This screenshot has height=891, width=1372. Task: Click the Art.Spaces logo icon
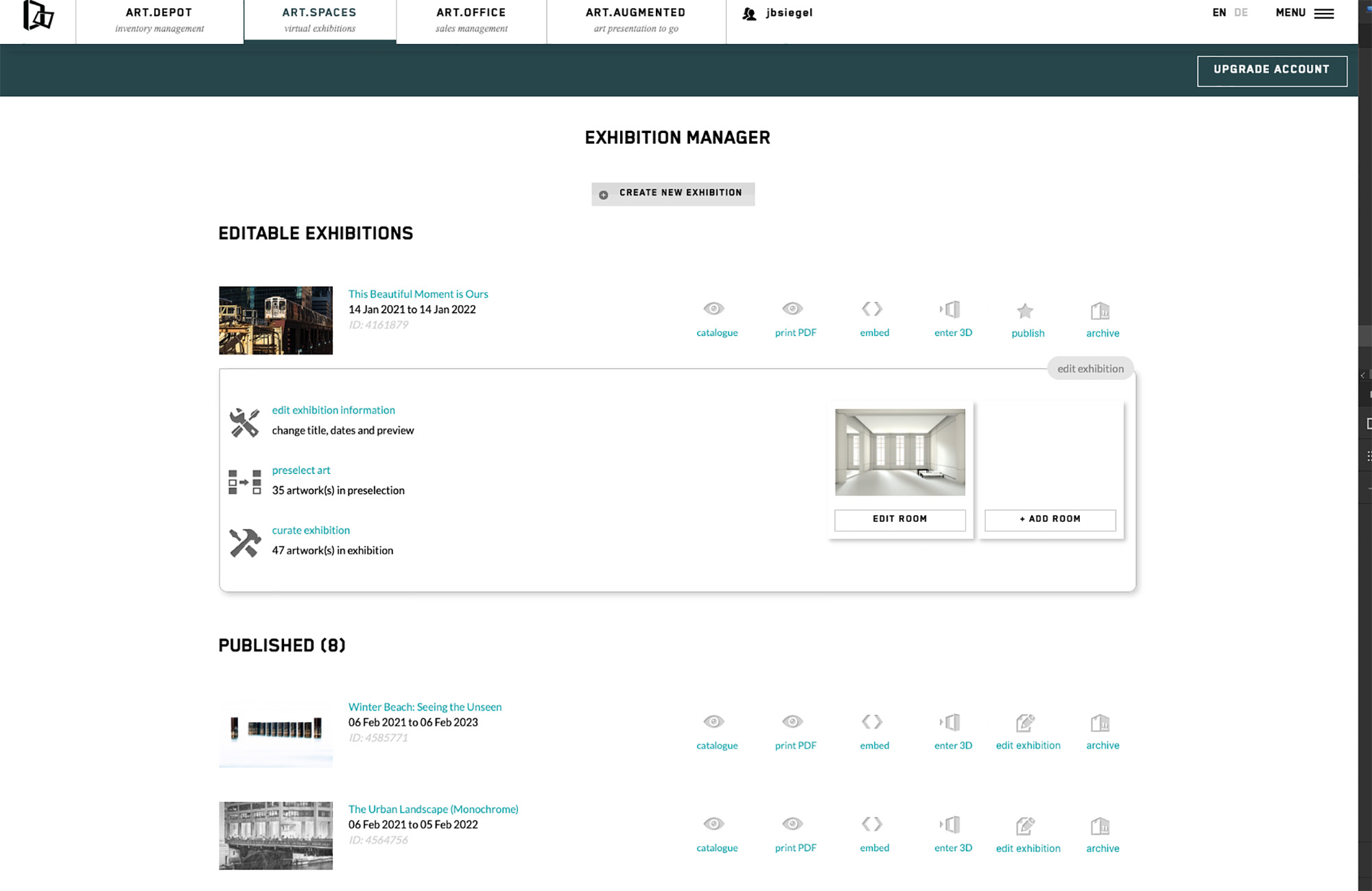tap(38, 16)
